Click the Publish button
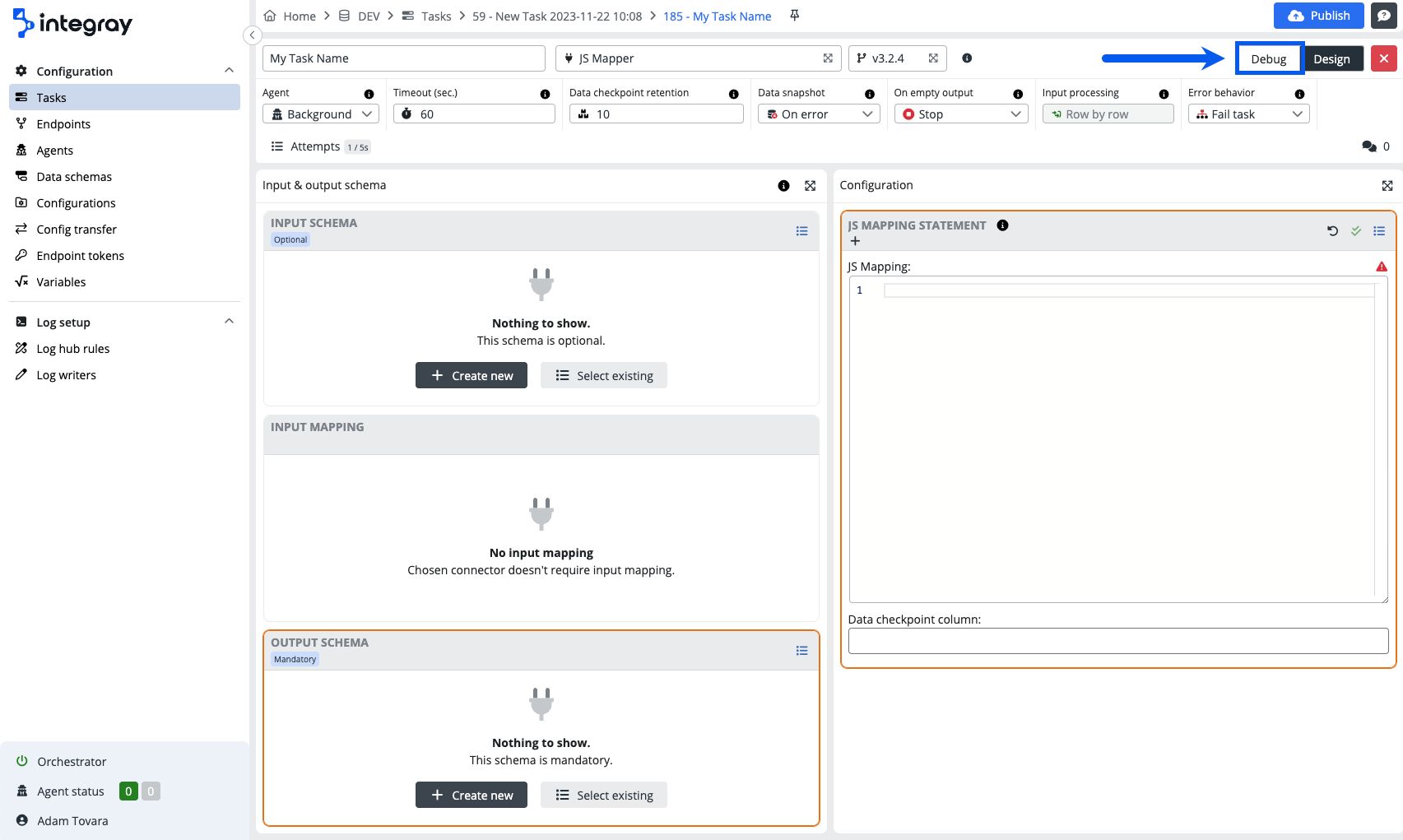 tap(1318, 16)
